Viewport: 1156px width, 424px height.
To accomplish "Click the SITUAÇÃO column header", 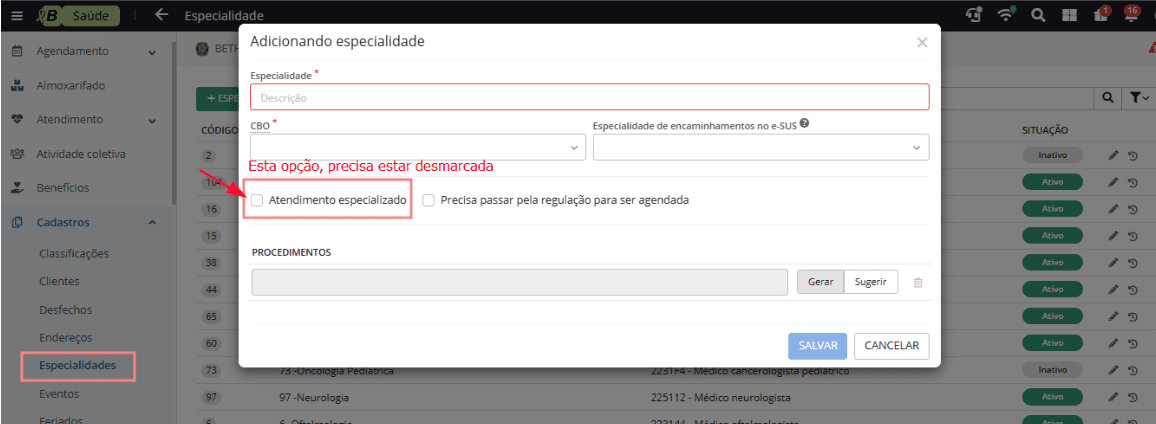I will click(x=1045, y=131).
